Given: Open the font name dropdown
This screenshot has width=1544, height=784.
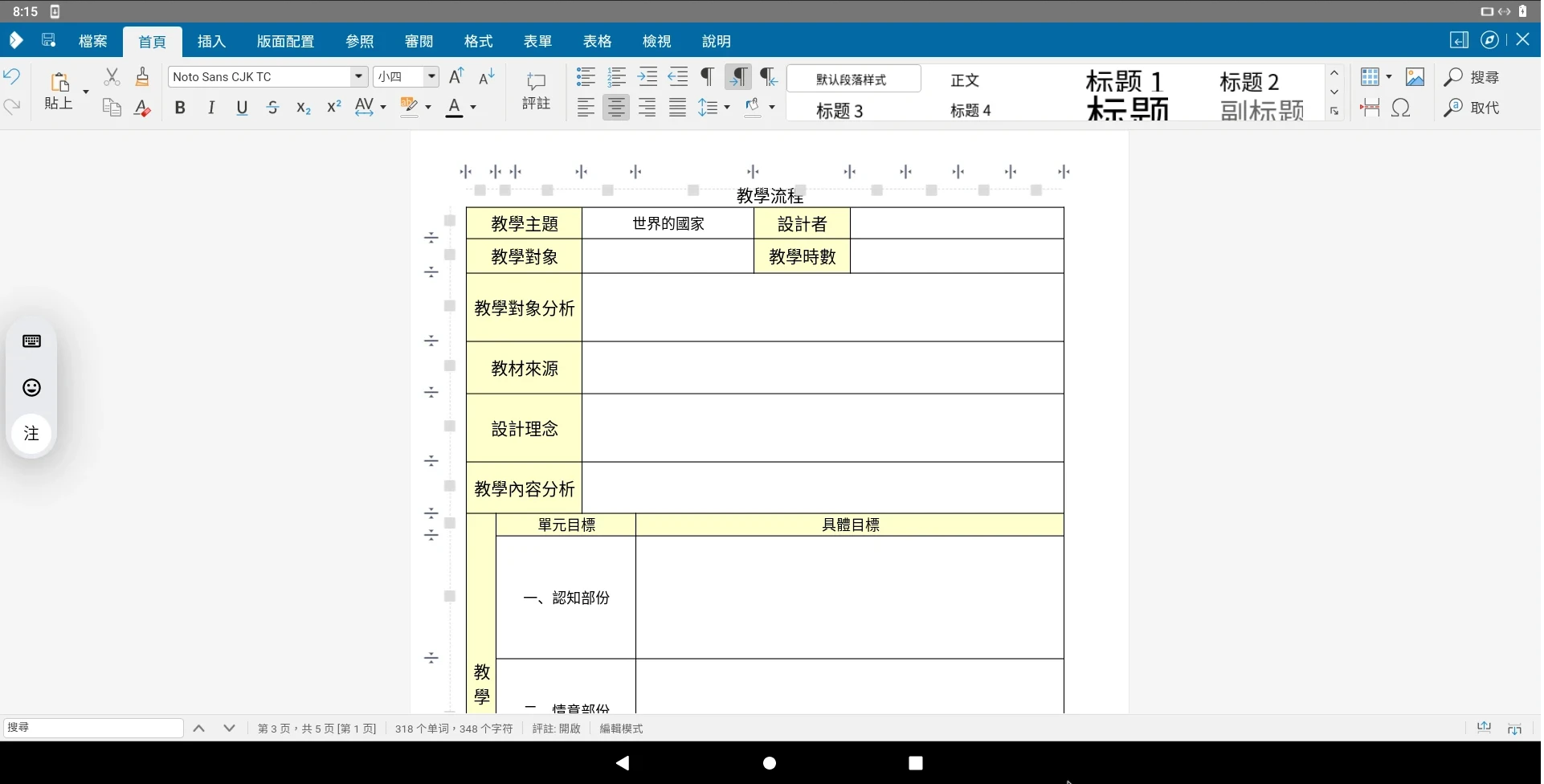Looking at the screenshot, I should coord(358,77).
